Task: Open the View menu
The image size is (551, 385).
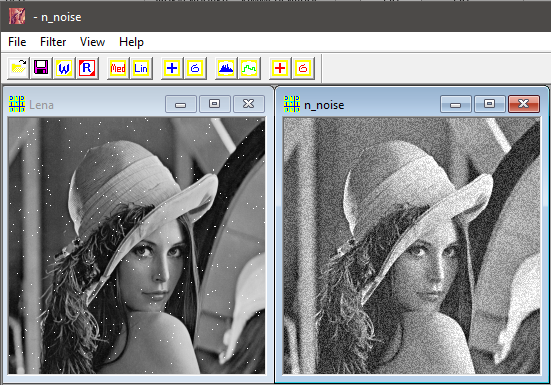Action: tap(92, 42)
